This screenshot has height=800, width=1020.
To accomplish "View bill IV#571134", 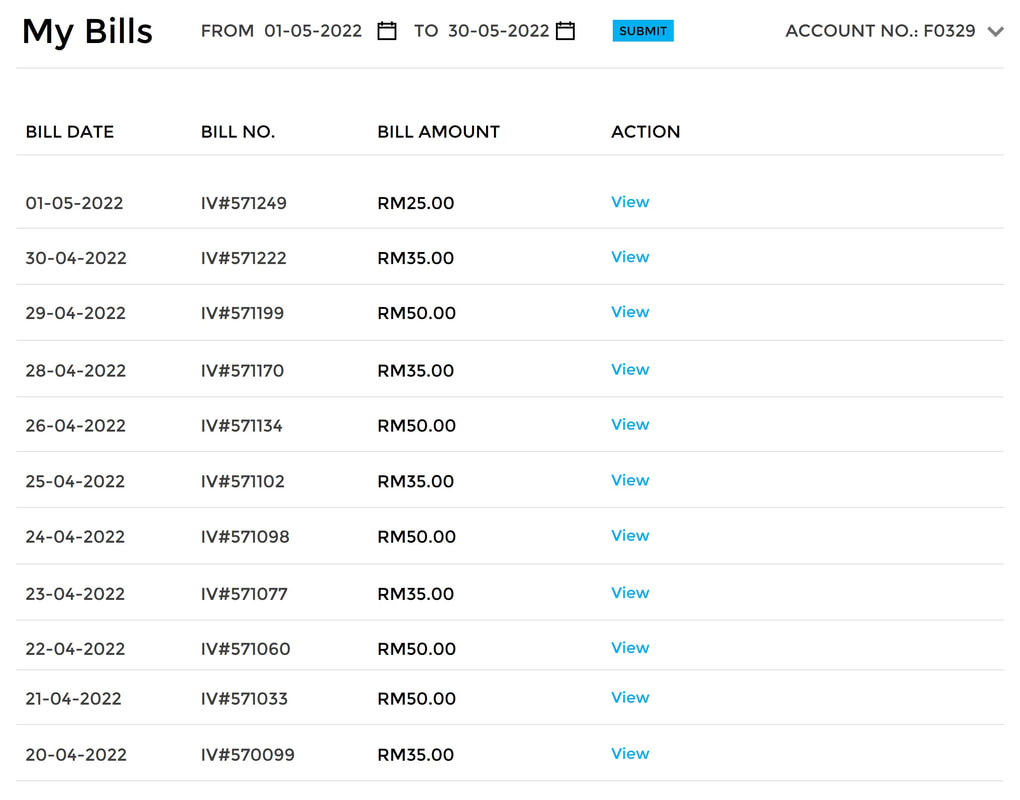I will pos(630,424).
